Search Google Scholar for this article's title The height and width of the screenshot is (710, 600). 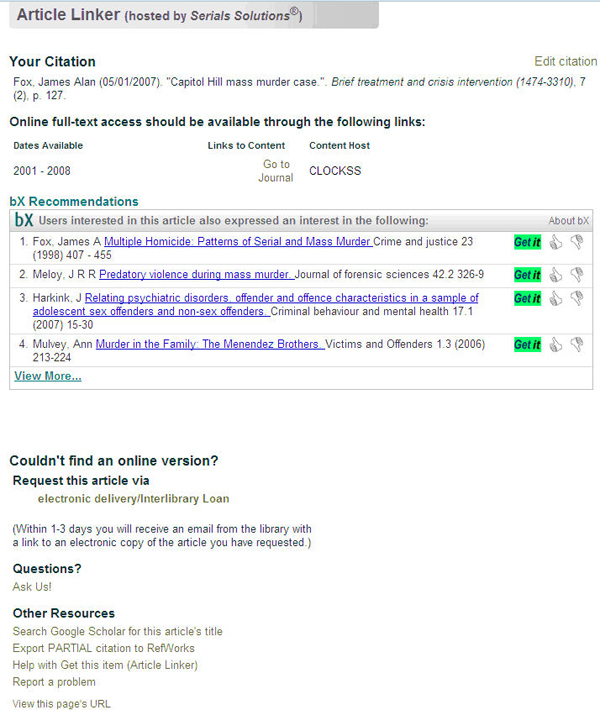point(117,632)
